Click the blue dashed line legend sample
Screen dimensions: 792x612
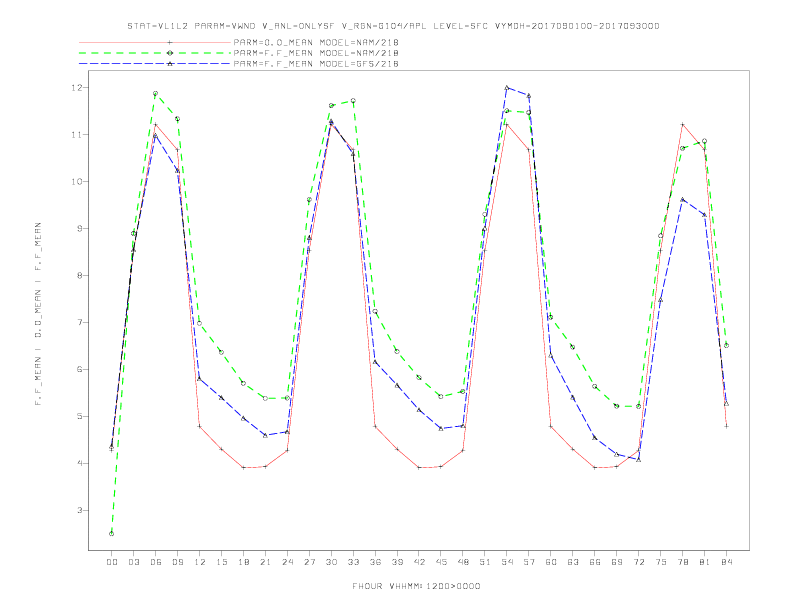click(x=155, y=64)
